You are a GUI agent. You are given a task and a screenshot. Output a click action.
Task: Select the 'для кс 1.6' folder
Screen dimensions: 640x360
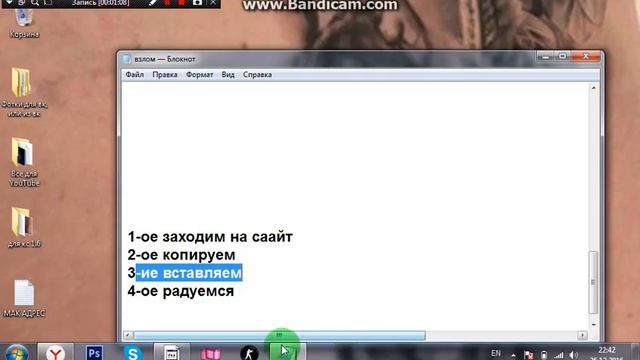(x=24, y=227)
